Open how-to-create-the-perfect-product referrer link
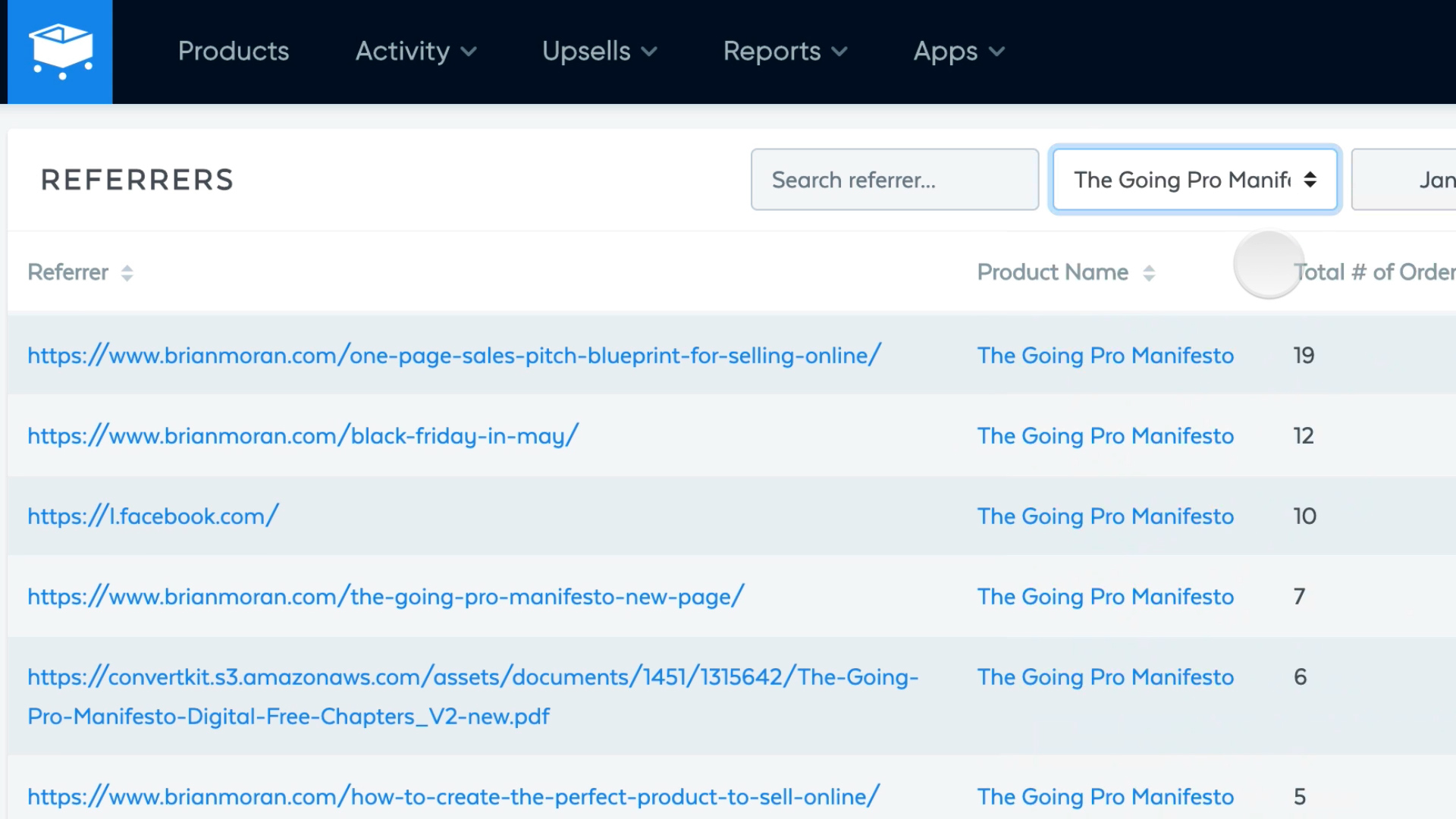Screen dimensions: 1456x819 coord(453,797)
